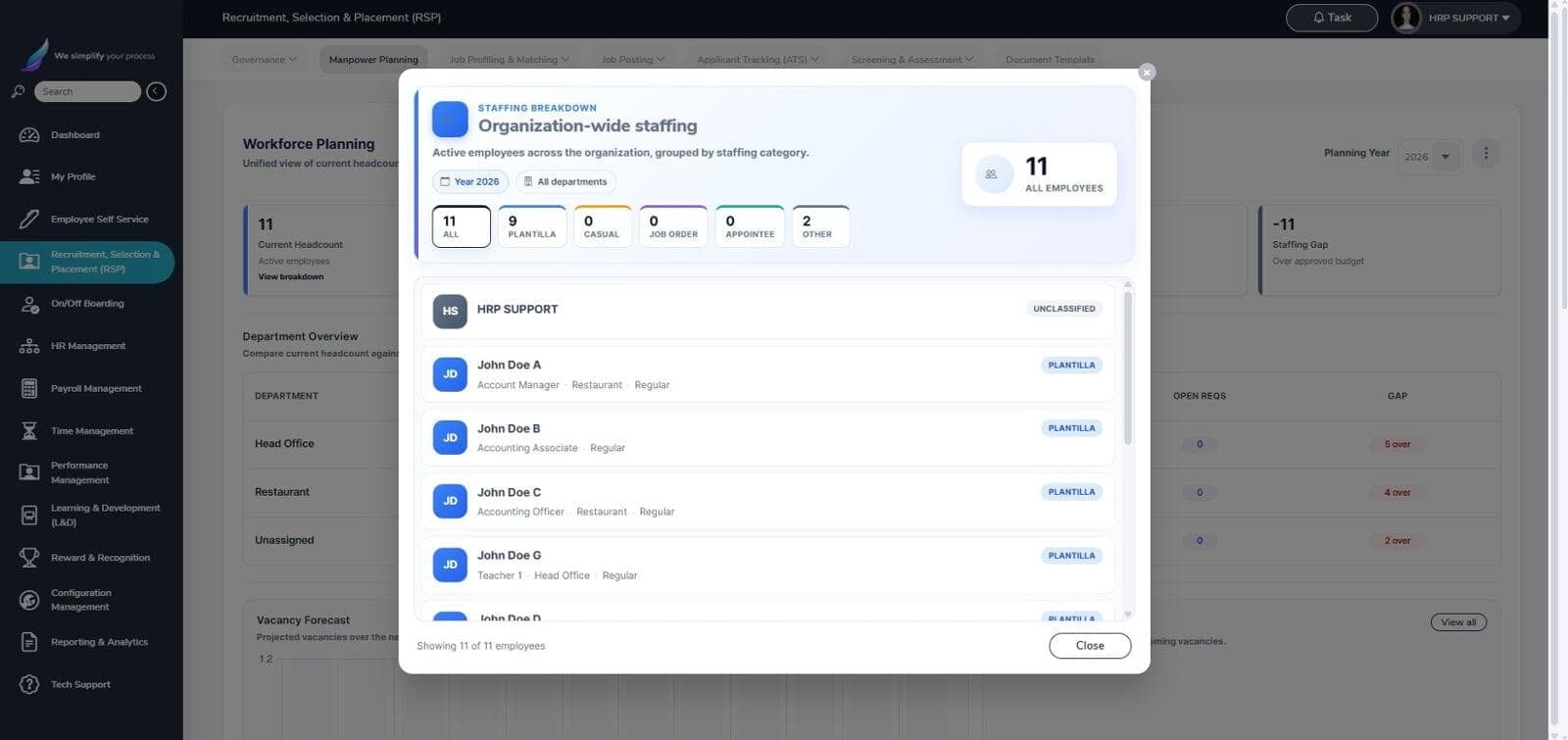The width and height of the screenshot is (1568, 740).
Task: Open the three-dot options menu near Planning Year
Action: coord(1486,153)
